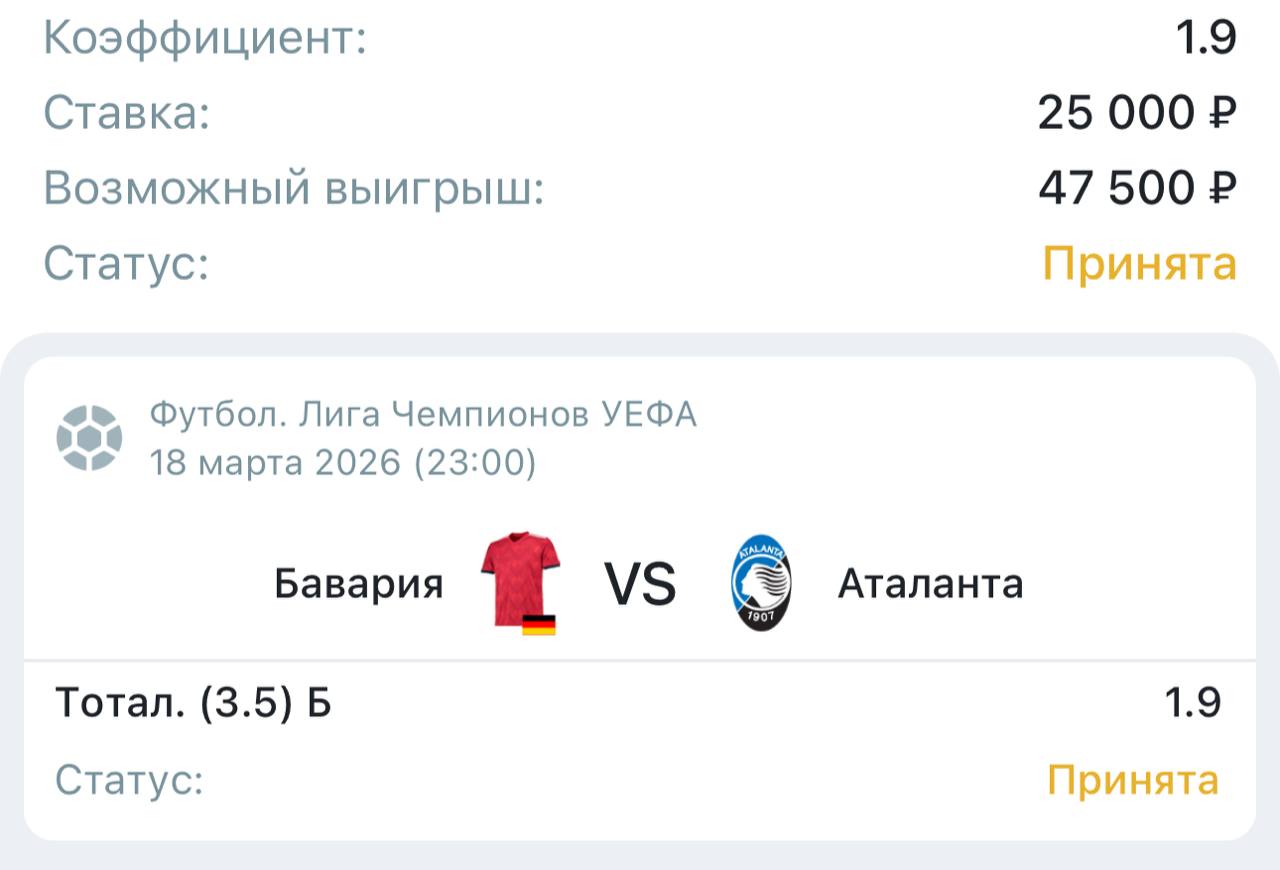The height and width of the screenshot is (870, 1280).
Task: Open the Бавария team name
Action: [358, 584]
